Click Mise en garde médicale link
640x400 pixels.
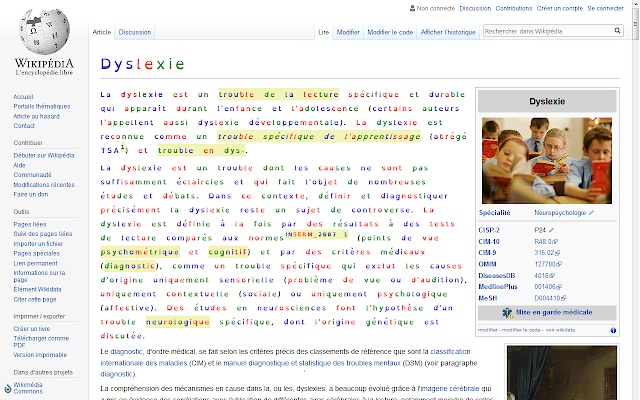point(554,312)
